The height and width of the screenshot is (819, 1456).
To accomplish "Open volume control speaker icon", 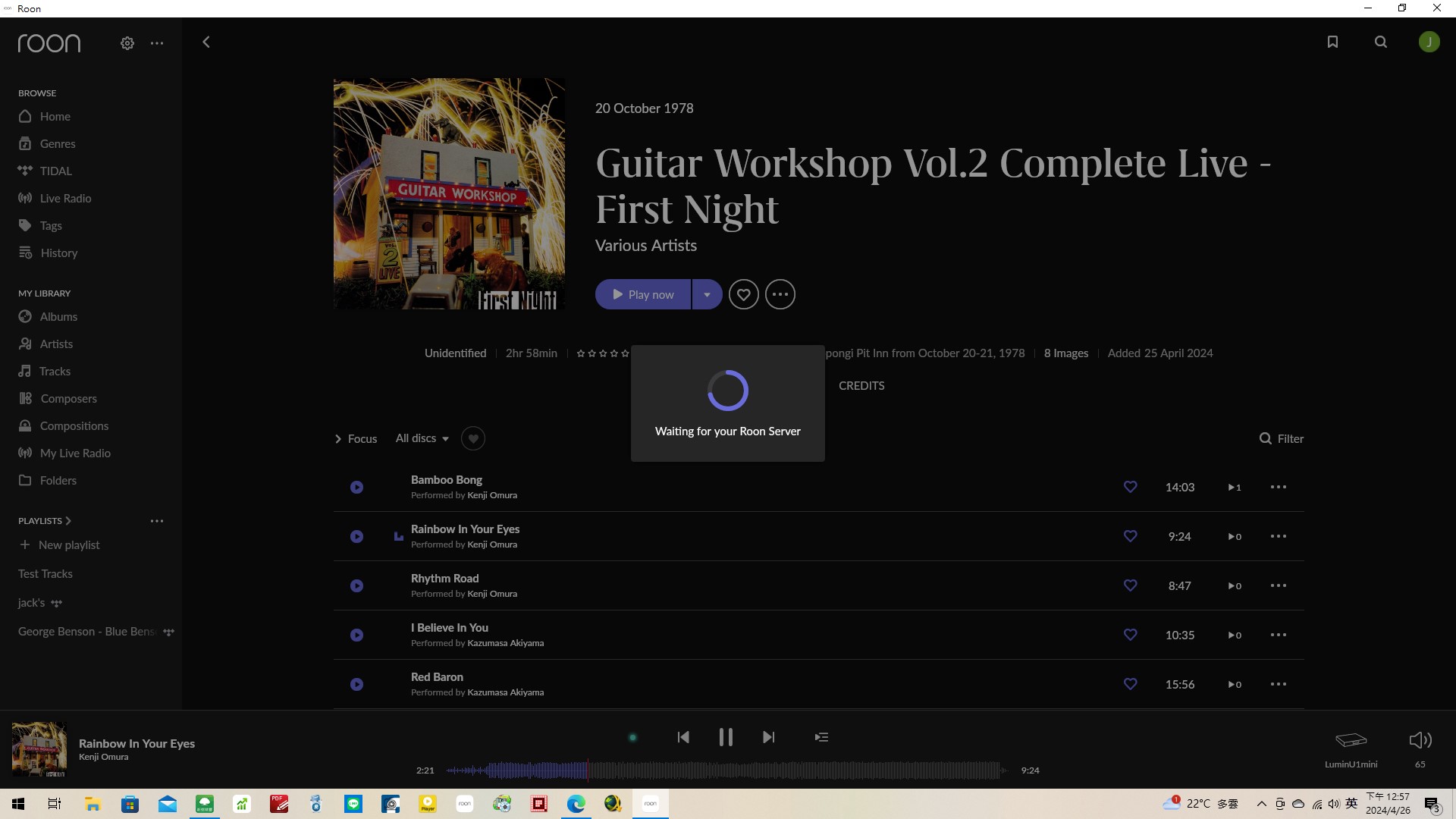I will 1420,740.
